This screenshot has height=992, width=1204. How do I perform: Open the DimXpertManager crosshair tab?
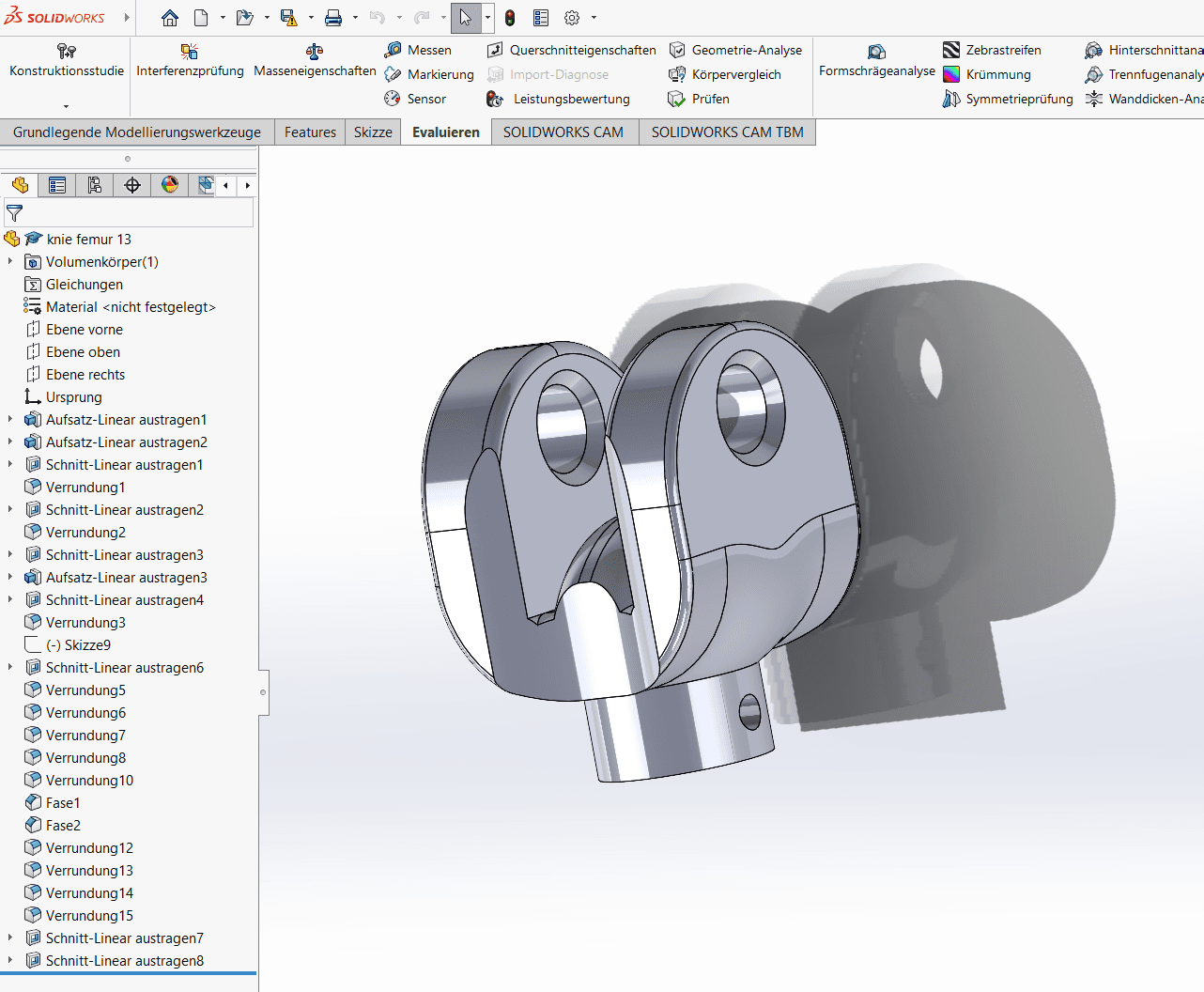tap(132, 185)
